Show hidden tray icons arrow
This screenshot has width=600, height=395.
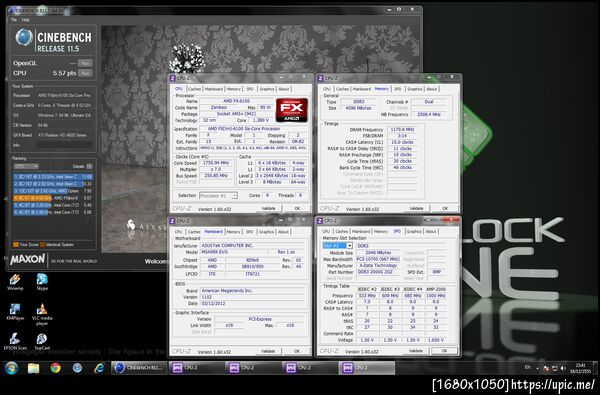tap(537, 368)
